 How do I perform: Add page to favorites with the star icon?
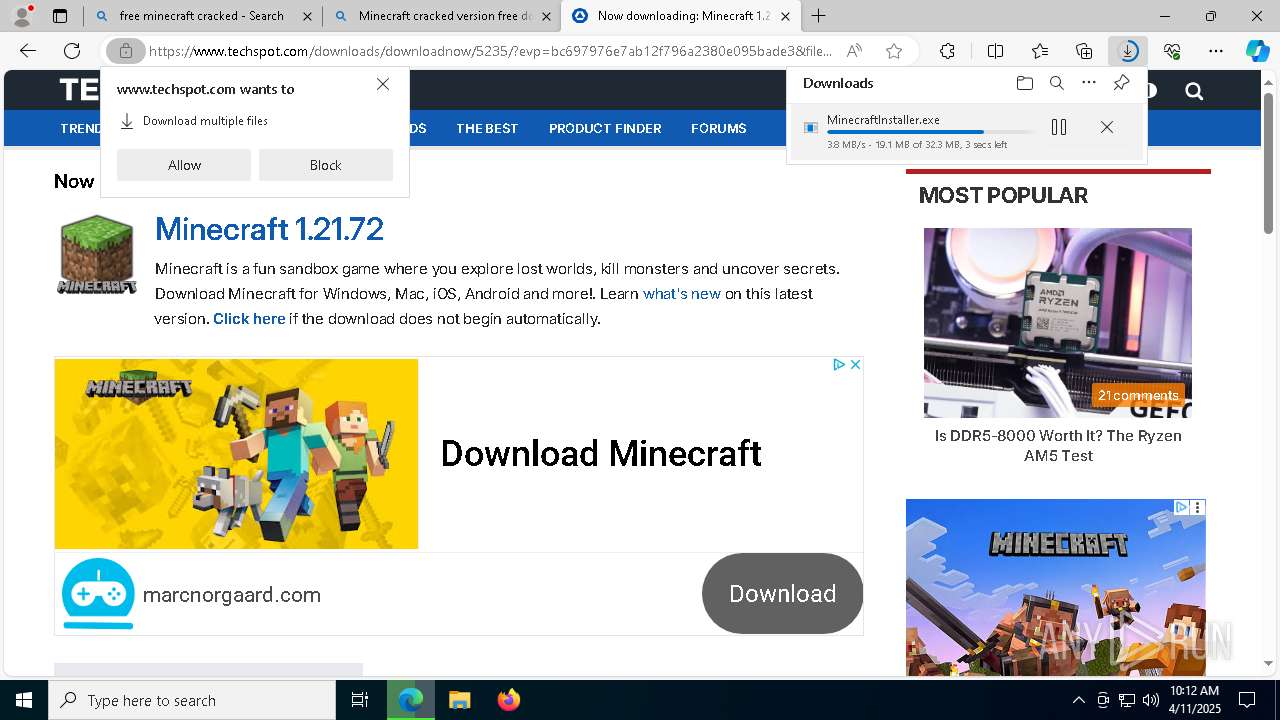pyautogui.click(x=894, y=51)
